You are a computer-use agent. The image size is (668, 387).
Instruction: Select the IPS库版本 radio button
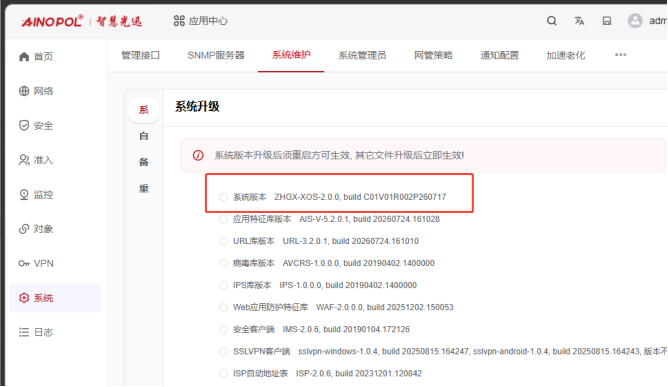tap(223, 285)
